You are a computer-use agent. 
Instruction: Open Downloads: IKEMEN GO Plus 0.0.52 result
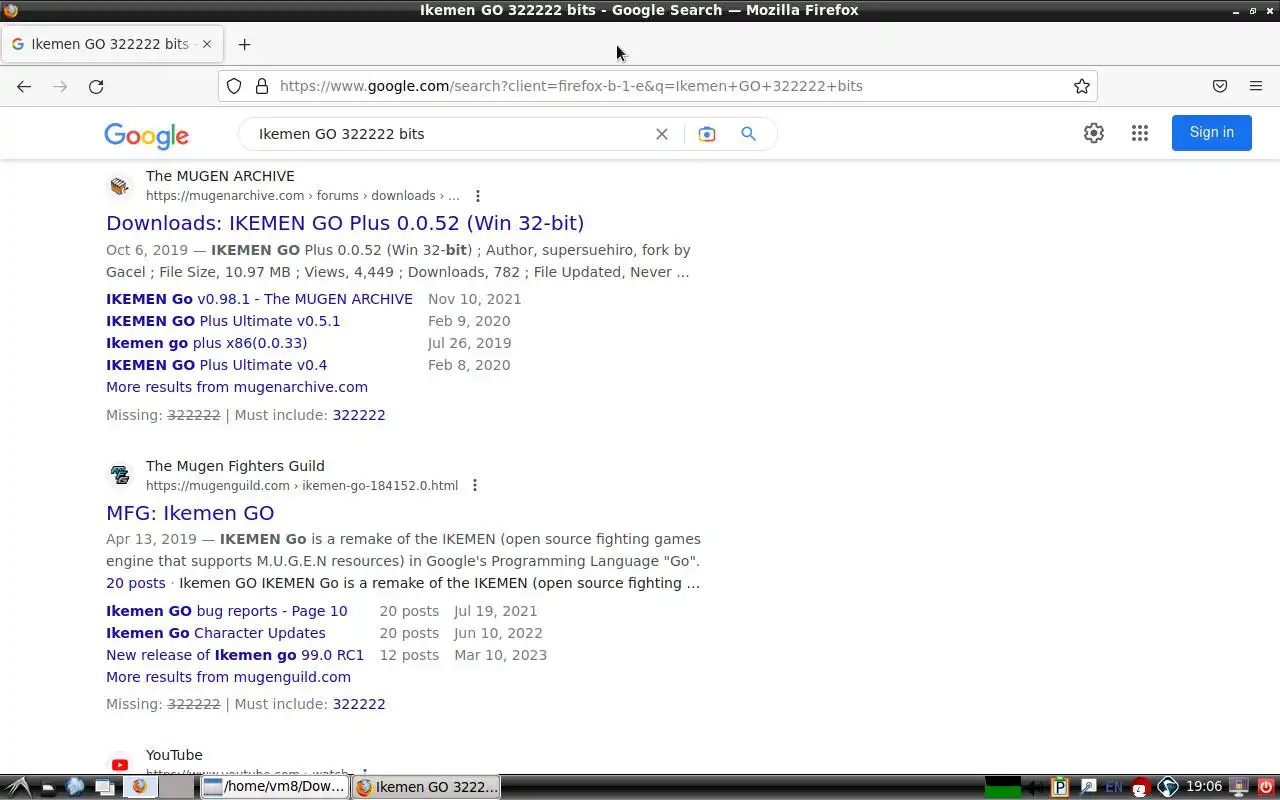pyautogui.click(x=345, y=223)
